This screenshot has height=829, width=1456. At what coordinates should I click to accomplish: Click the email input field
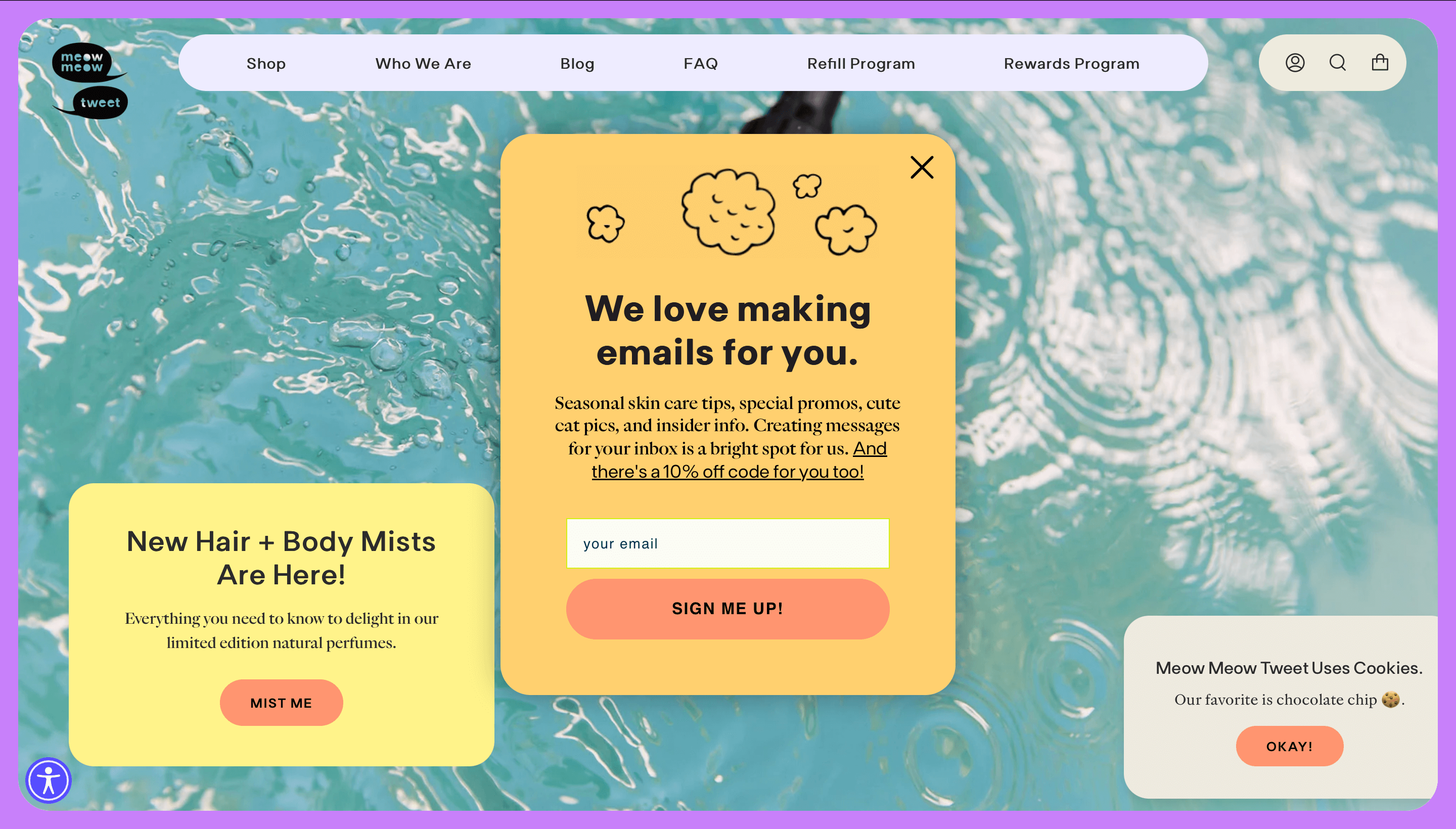click(727, 543)
